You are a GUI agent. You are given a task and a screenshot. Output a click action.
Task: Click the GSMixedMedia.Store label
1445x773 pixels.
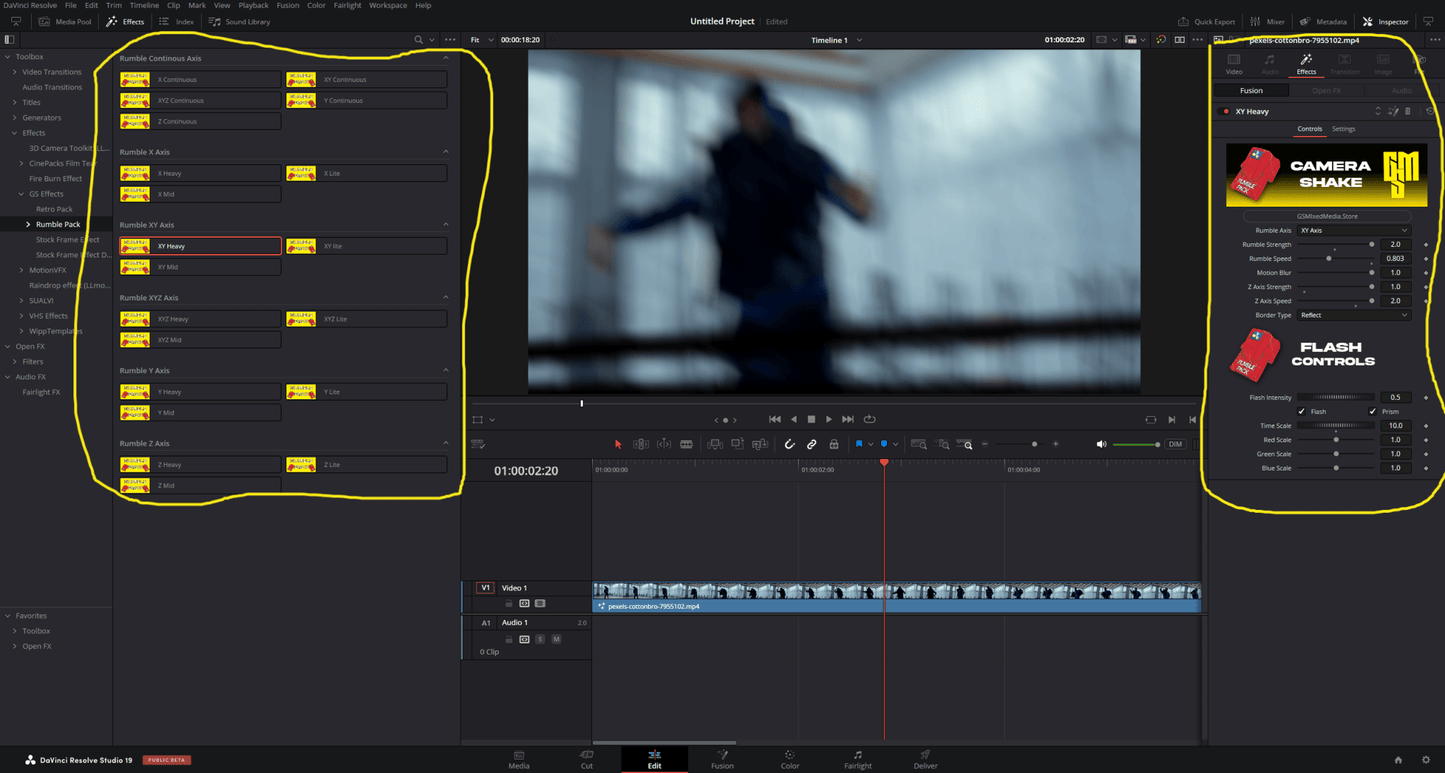1325,215
